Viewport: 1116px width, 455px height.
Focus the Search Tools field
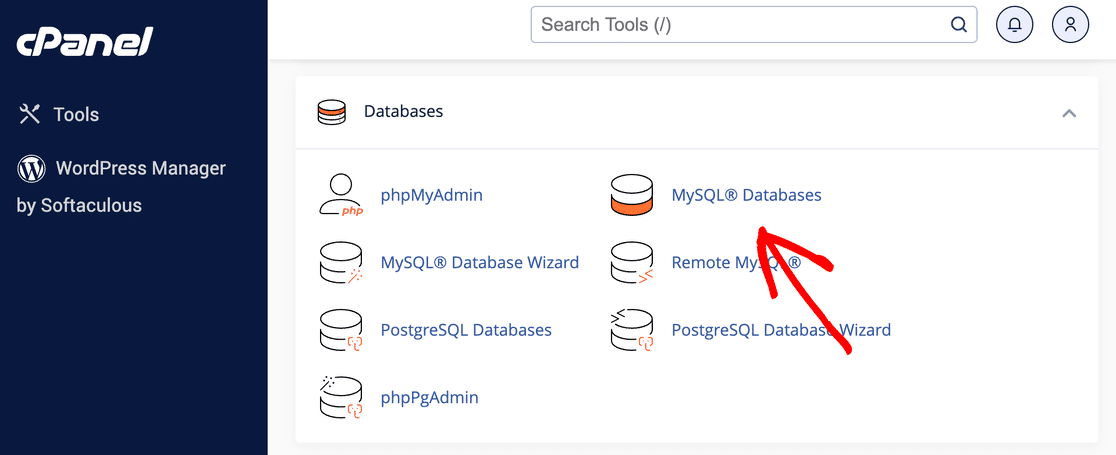point(740,25)
